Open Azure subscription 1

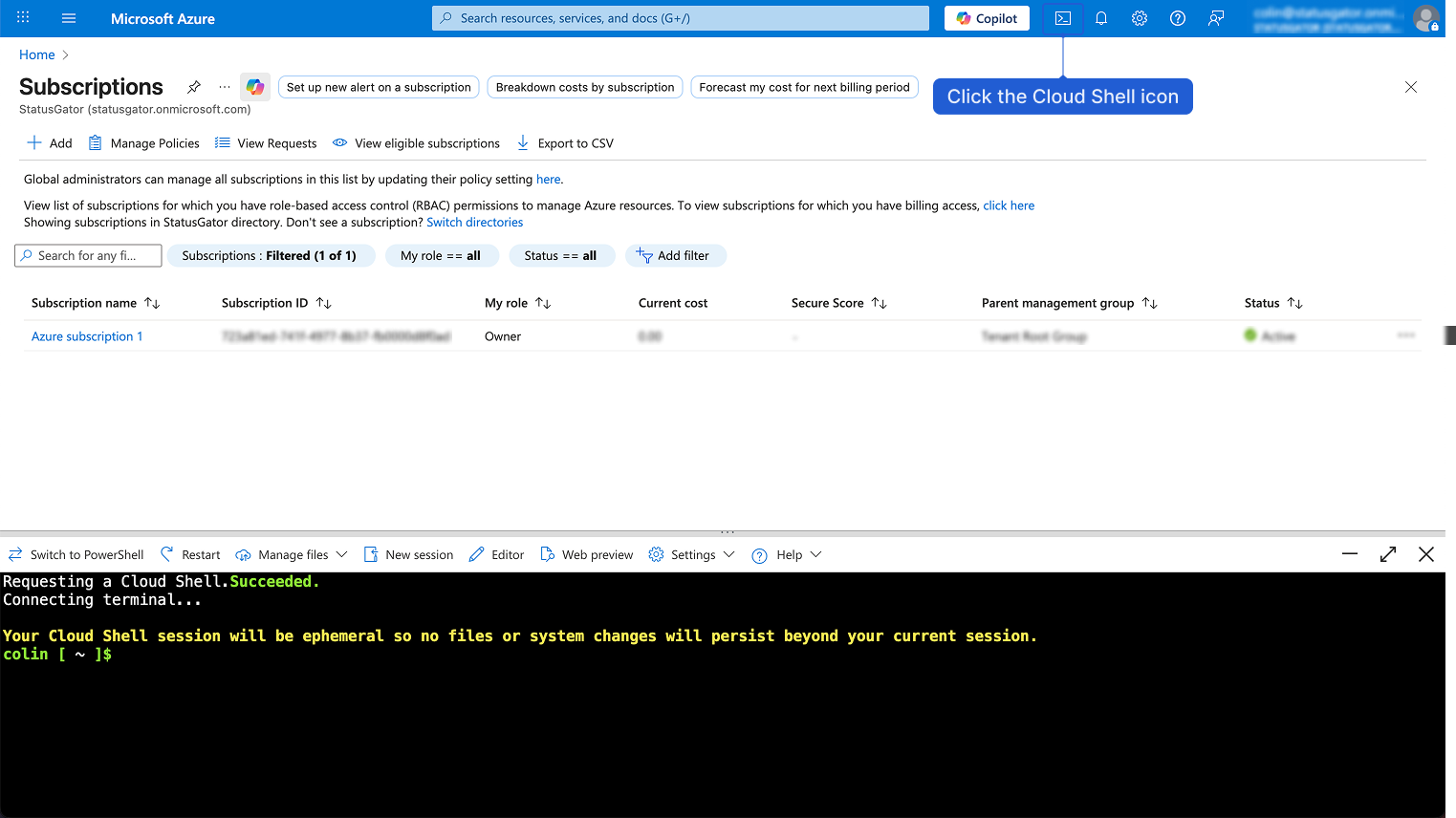tap(87, 336)
